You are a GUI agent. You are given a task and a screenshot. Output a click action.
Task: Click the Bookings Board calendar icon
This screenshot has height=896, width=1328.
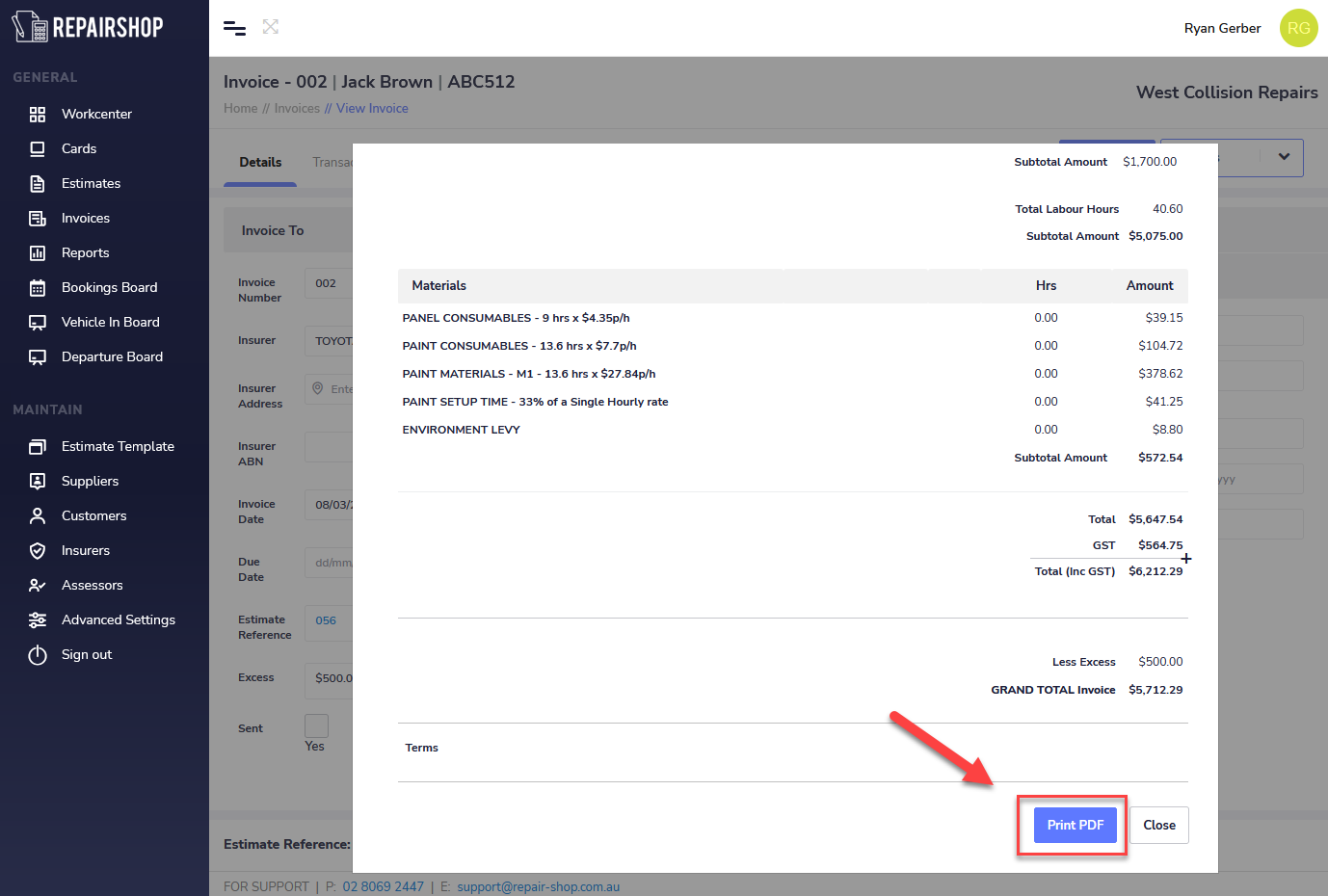(x=38, y=288)
